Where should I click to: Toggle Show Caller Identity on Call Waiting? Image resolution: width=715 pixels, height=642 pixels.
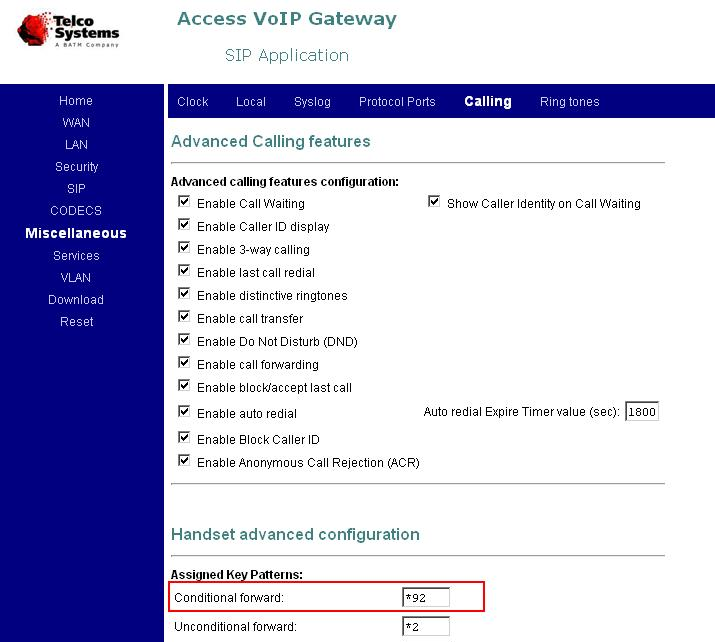(434, 202)
